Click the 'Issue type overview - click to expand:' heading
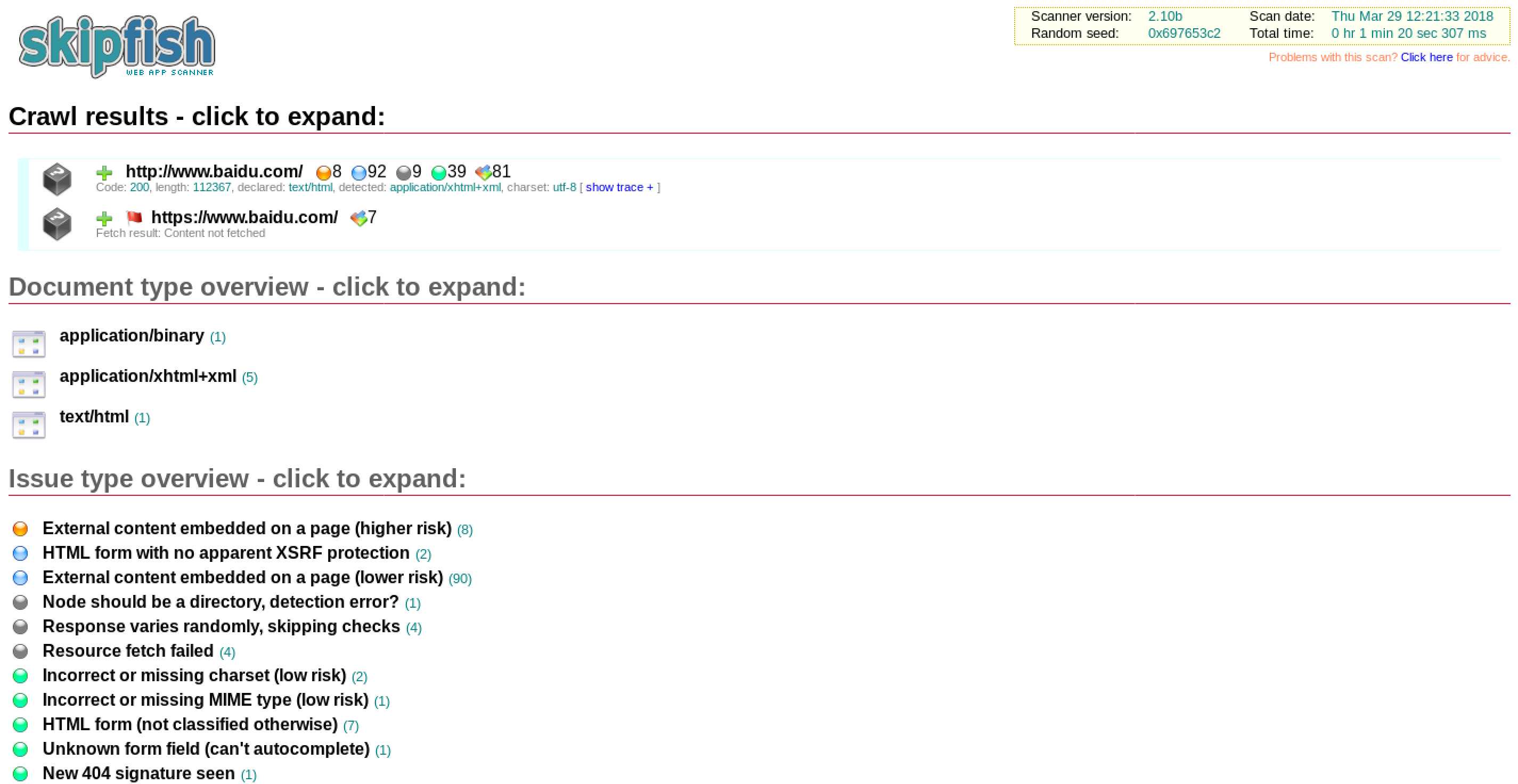This screenshot has width=1518, height=784. coord(238,479)
